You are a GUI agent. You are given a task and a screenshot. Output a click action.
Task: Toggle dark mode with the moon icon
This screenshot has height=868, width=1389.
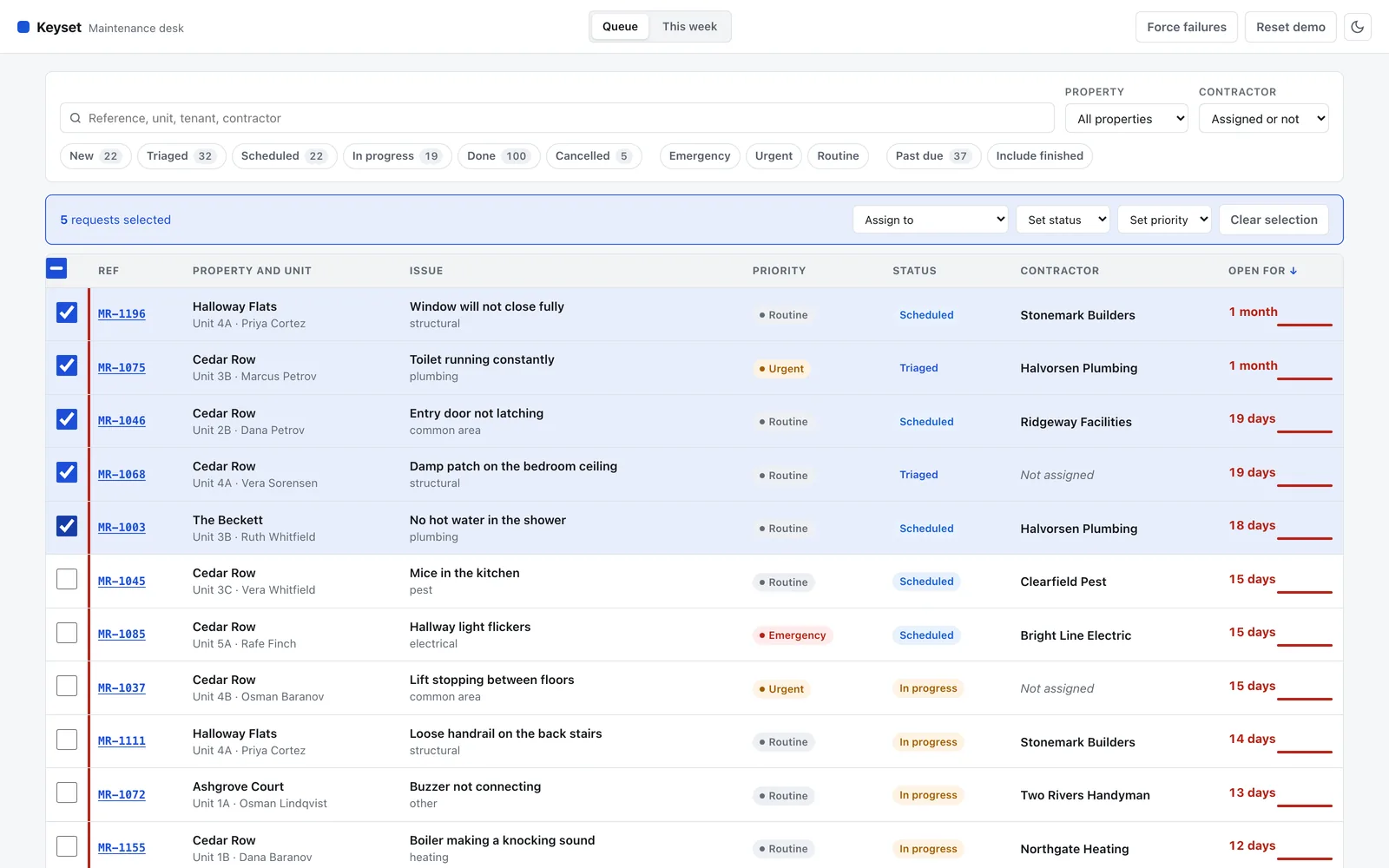1358,27
